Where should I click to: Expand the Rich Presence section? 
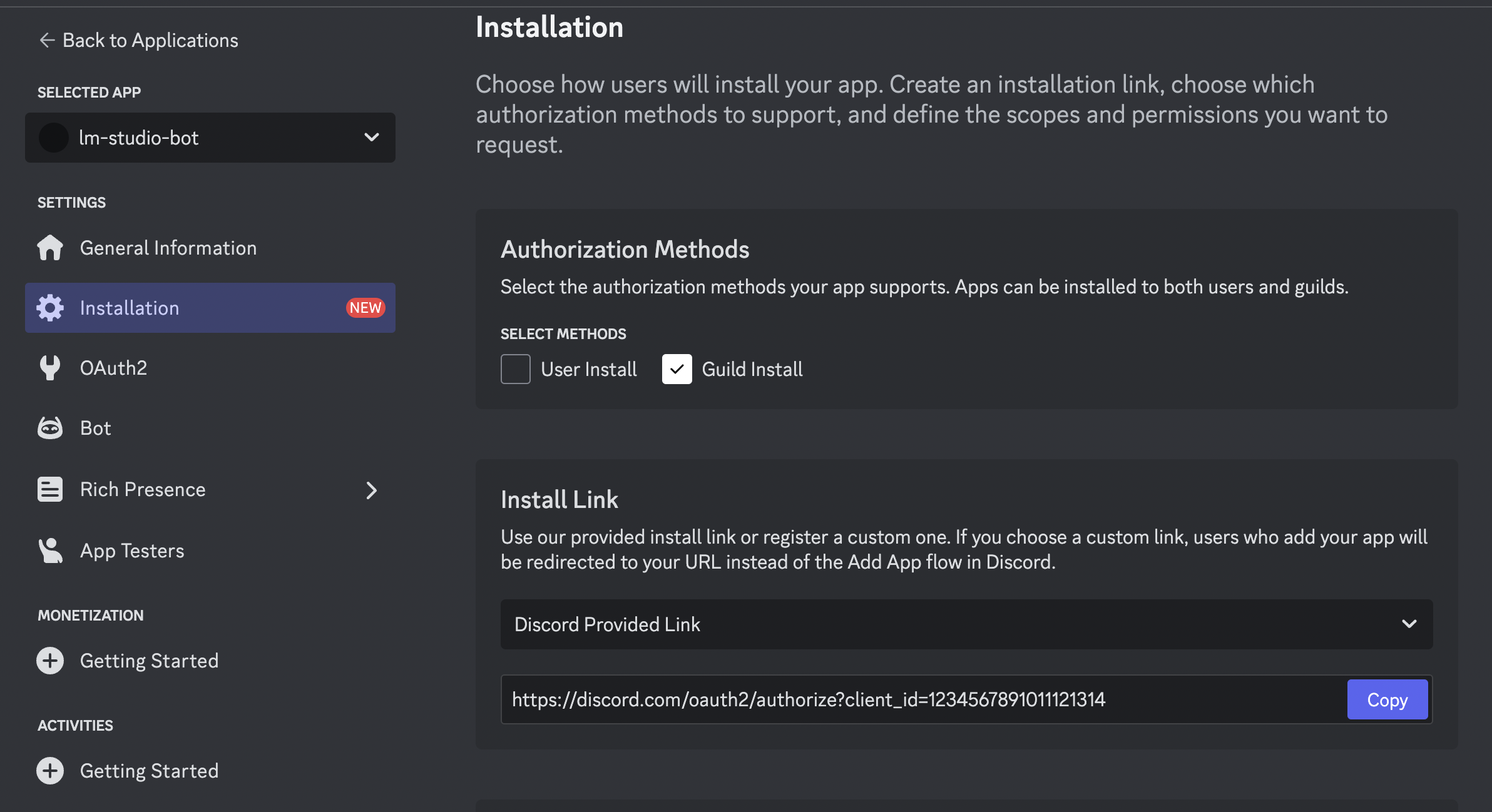click(x=372, y=490)
